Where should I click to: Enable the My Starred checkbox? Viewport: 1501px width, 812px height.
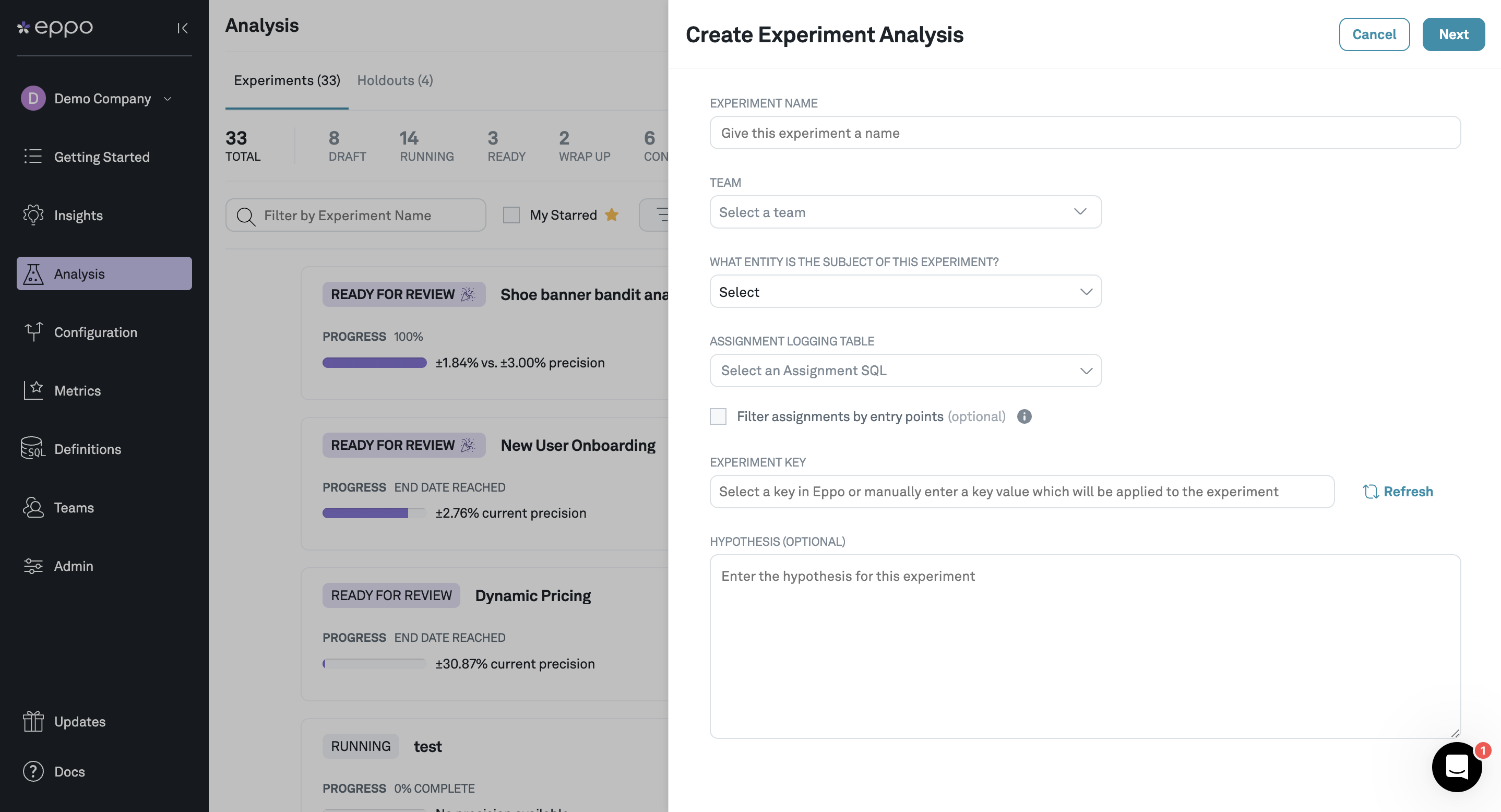[x=511, y=215]
